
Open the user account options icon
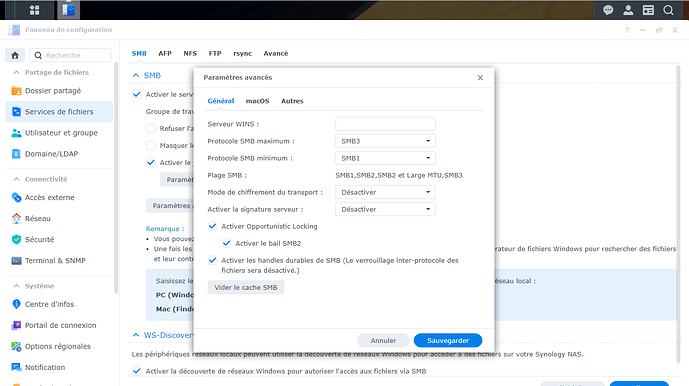tap(628, 10)
